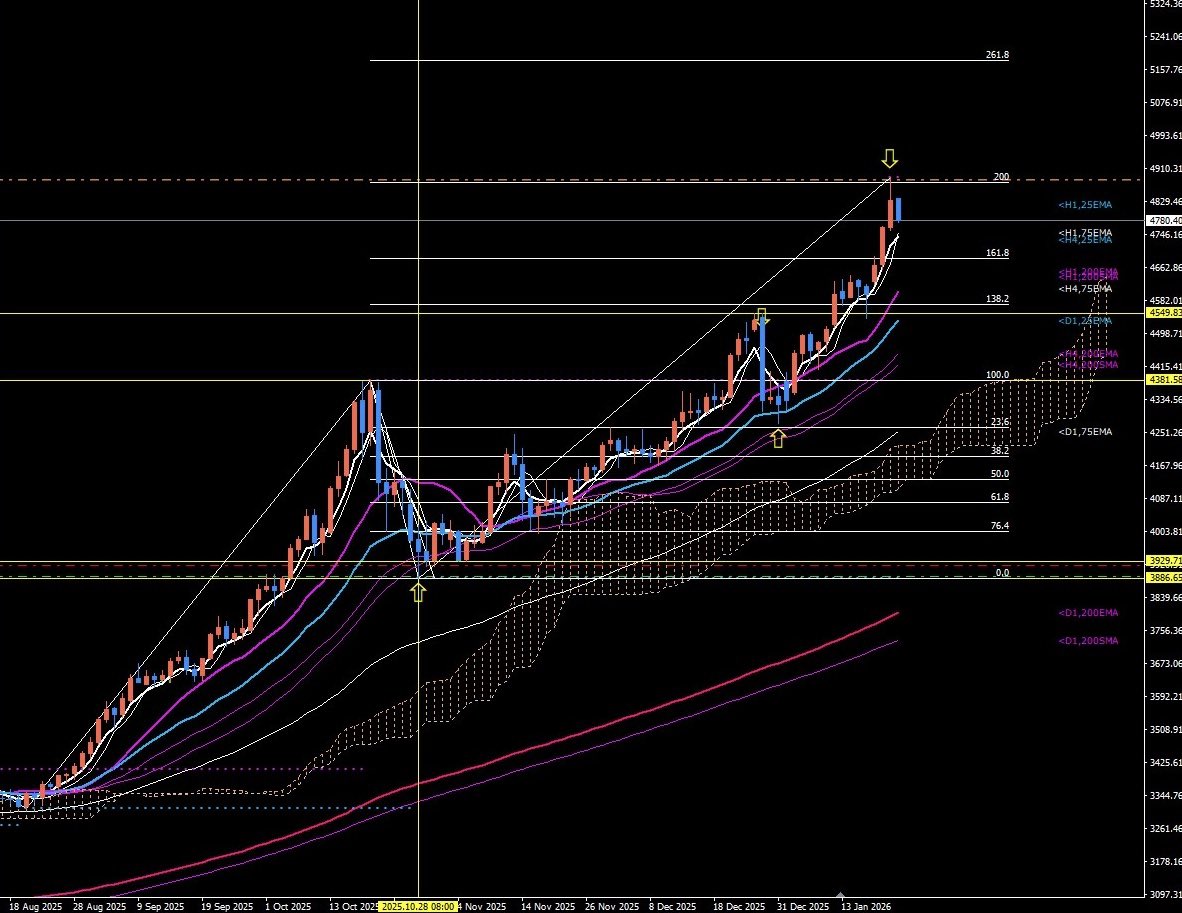Click the Fibonacci 76.4 level label
The height and width of the screenshot is (913, 1182).
(x=1000, y=526)
